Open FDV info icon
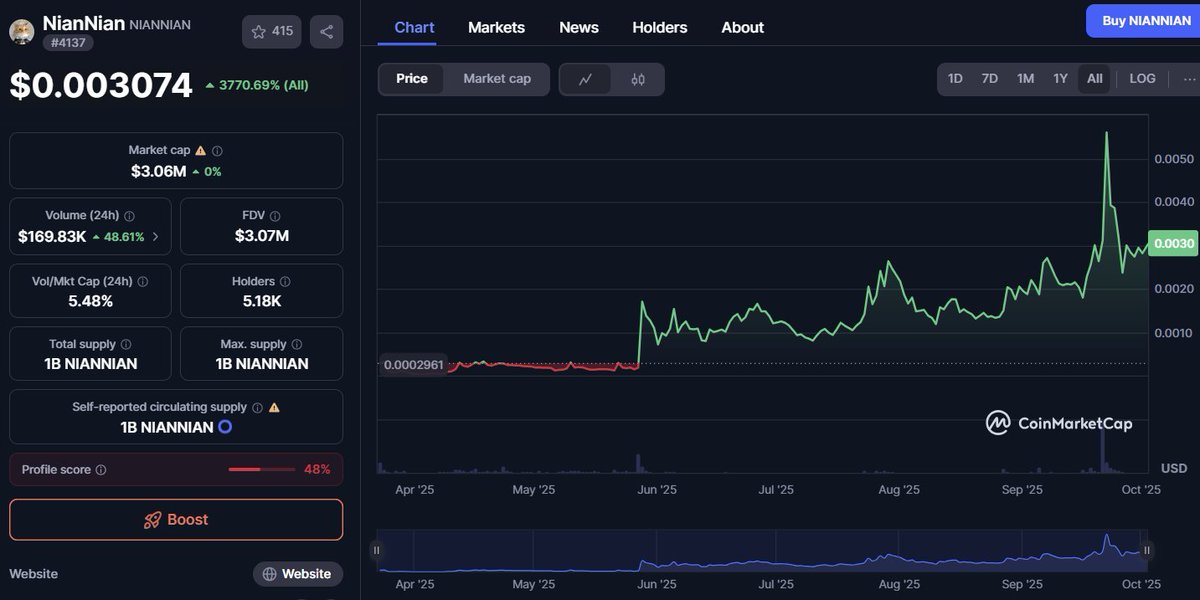Viewport: 1200px width, 600px height. (275, 215)
